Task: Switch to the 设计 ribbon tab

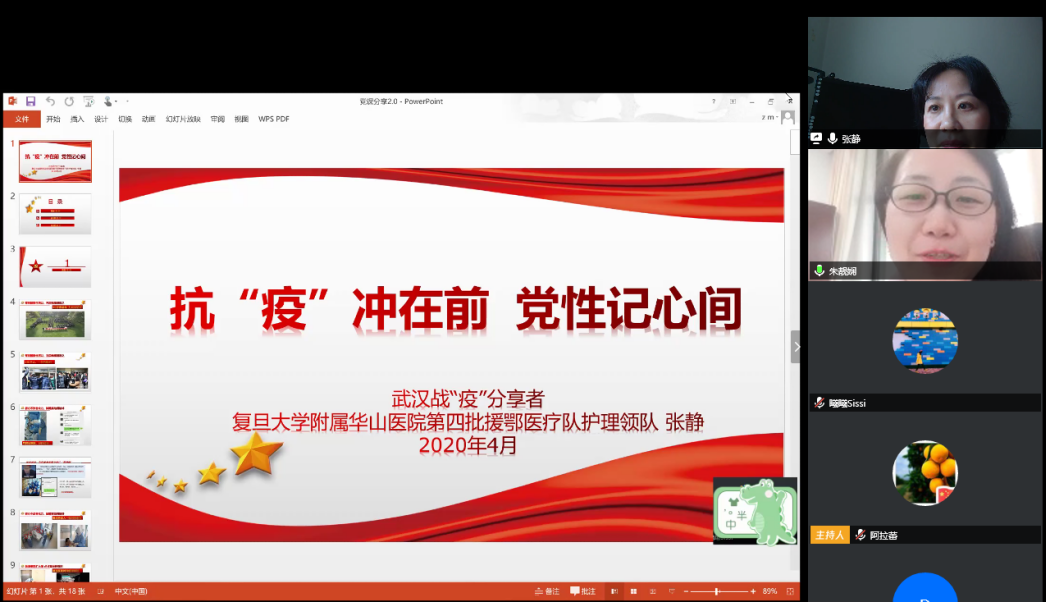Action: click(x=101, y=119)
